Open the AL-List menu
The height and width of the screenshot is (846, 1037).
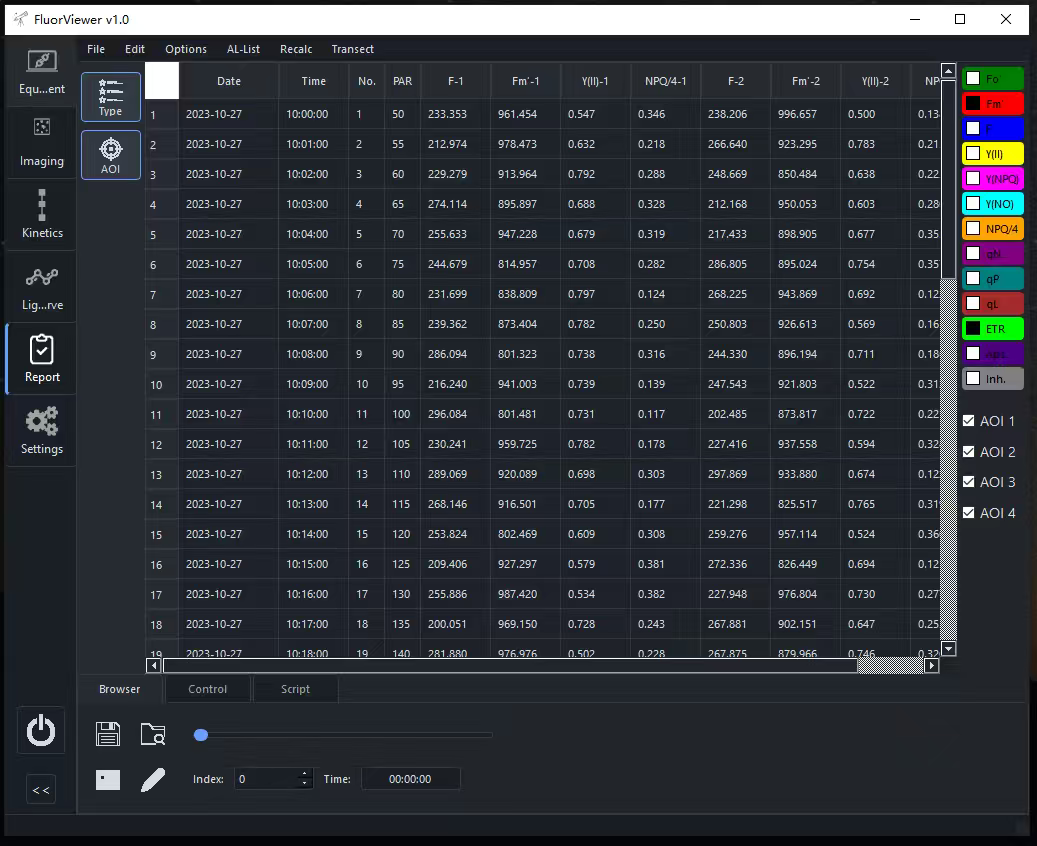[243, 49]
